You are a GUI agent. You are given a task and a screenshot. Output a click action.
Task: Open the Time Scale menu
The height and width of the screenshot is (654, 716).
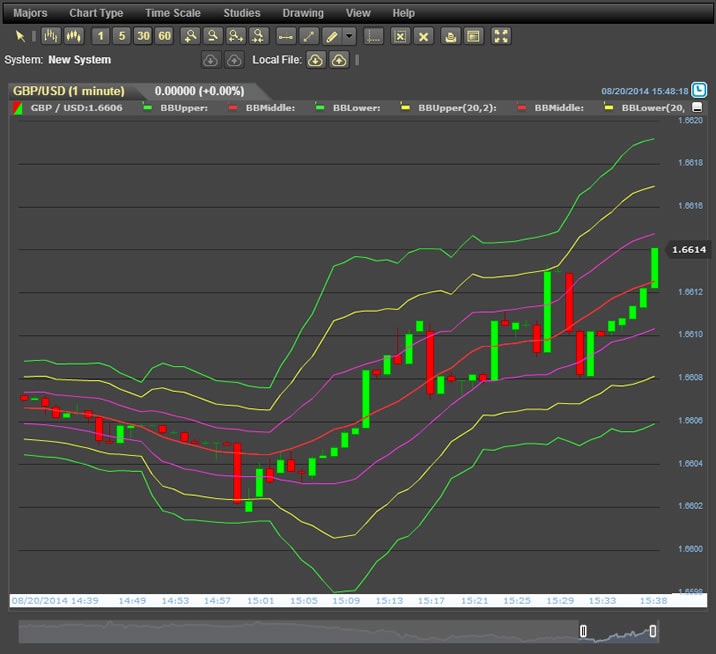point(173,13)
